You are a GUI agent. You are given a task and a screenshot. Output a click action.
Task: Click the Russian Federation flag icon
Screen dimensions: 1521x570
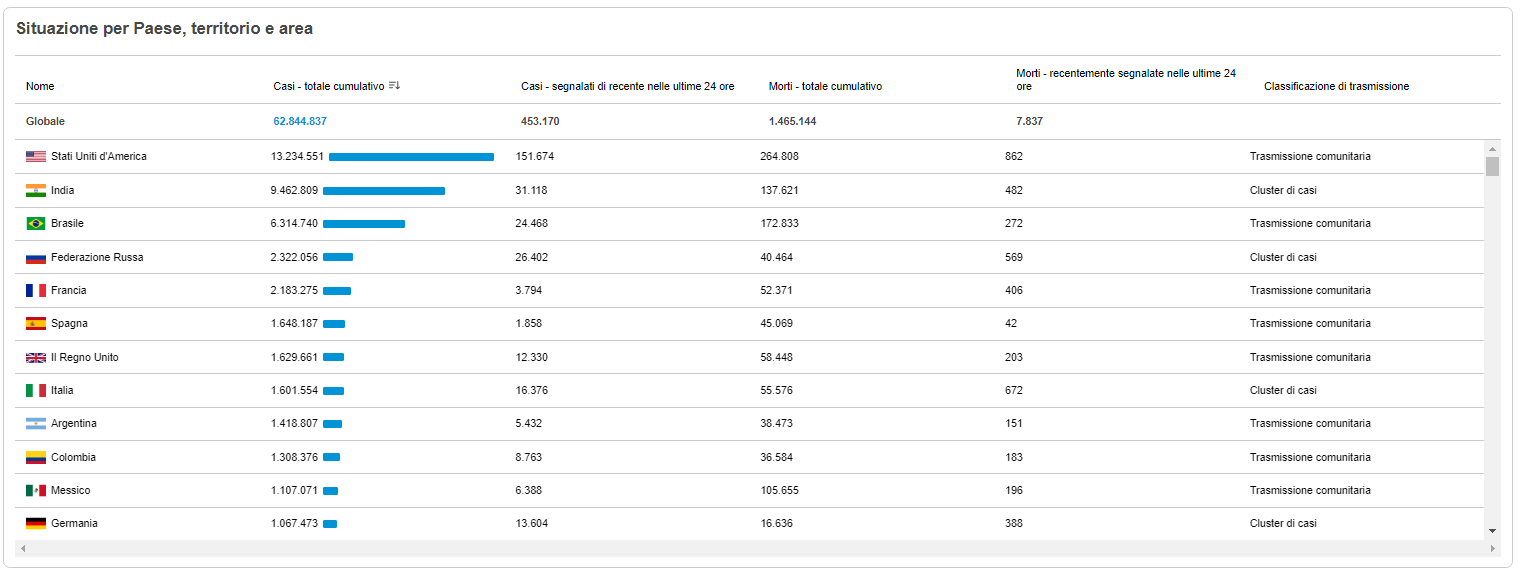[x=36, y=257]
